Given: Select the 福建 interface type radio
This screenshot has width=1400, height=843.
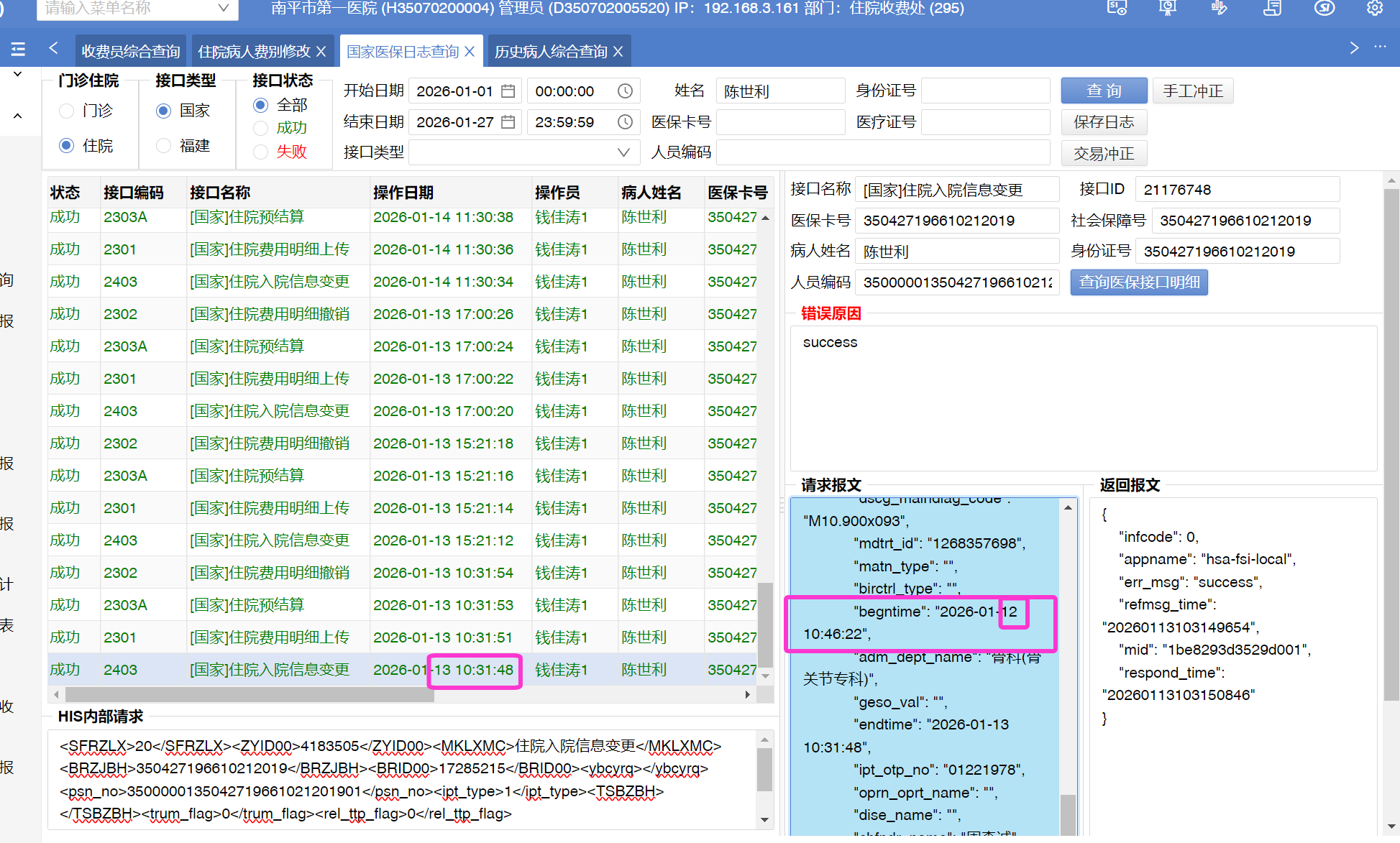Looking at the screenshot, I should [164, 146].
